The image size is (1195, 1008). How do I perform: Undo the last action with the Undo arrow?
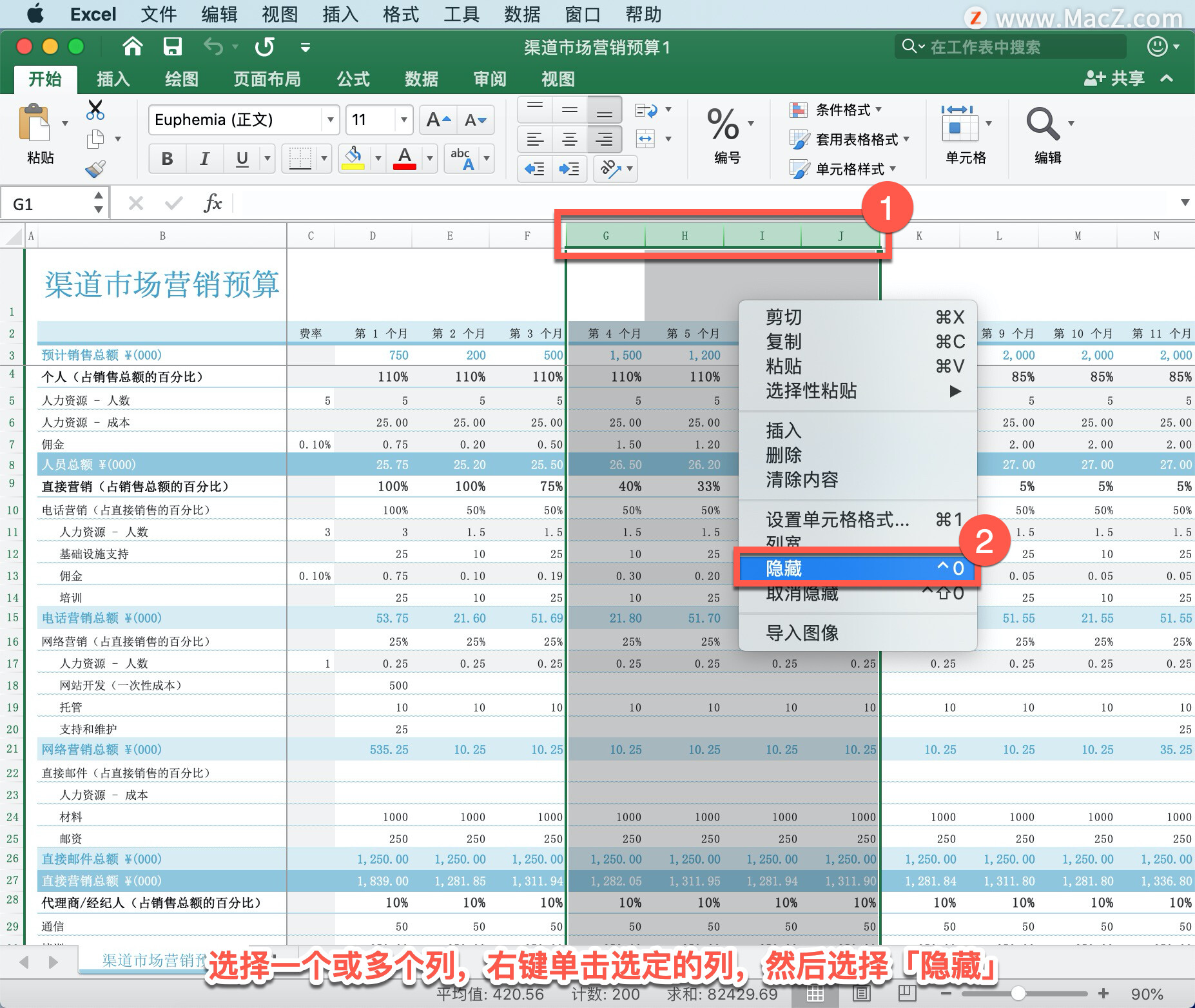[x=213, y=46]
